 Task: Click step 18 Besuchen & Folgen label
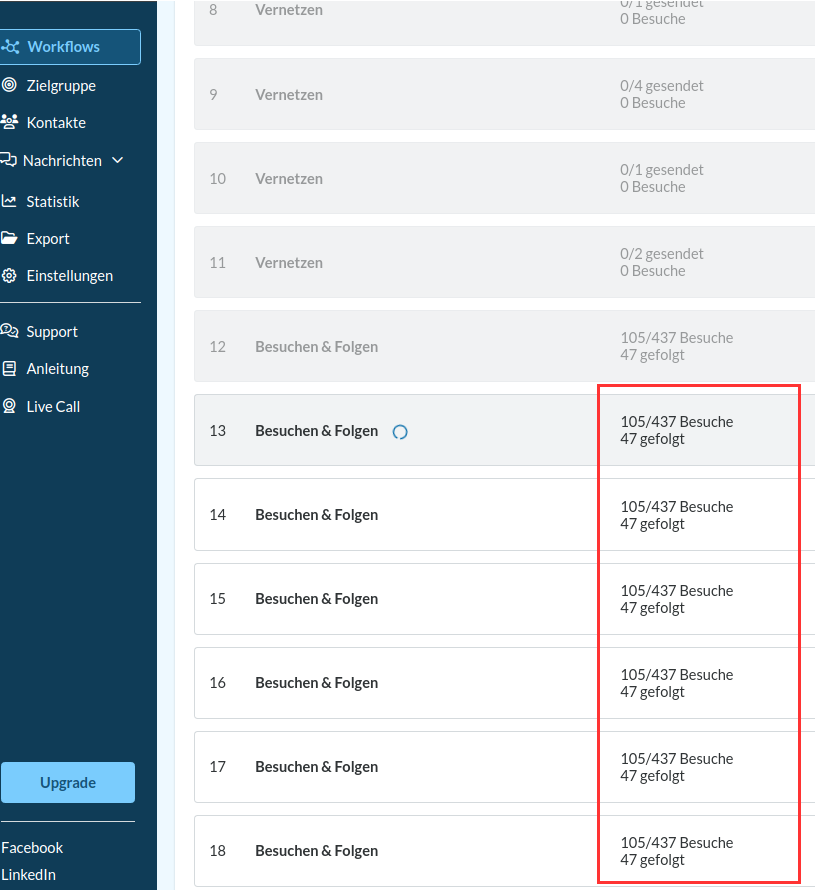pyautogui.click(x=316, y=851)
